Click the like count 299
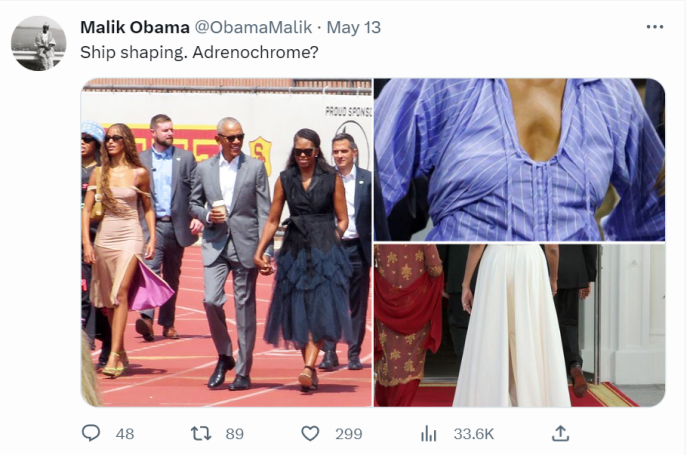 pyautogui.click(x=348, y=433)
